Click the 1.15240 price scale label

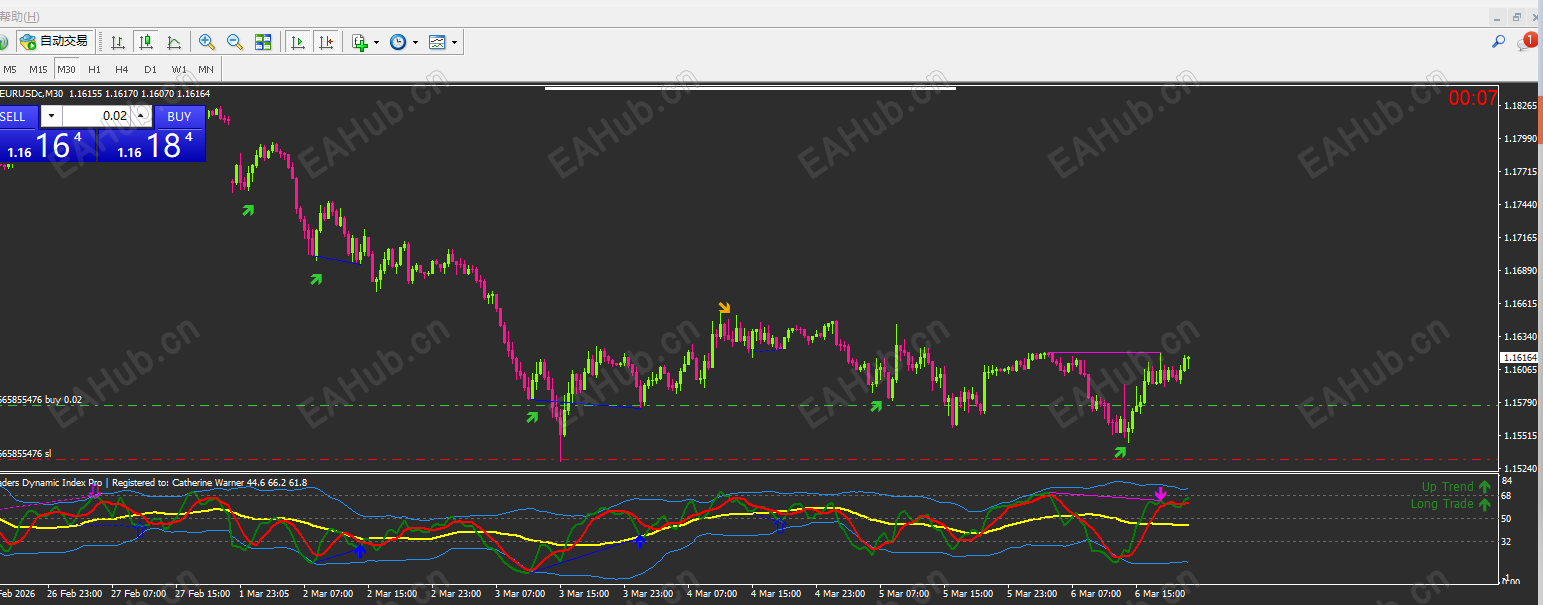point(1519,468)
